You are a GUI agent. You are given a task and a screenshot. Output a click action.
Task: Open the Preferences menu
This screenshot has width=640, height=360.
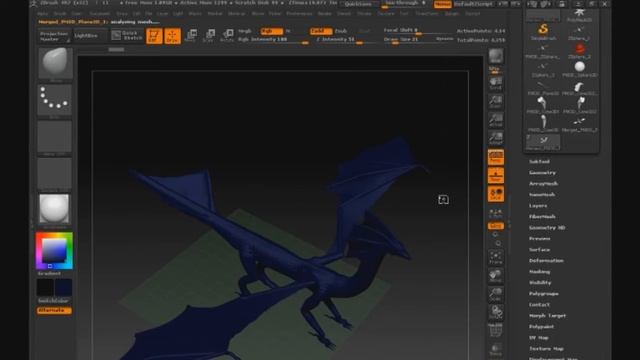pos(299,13)
